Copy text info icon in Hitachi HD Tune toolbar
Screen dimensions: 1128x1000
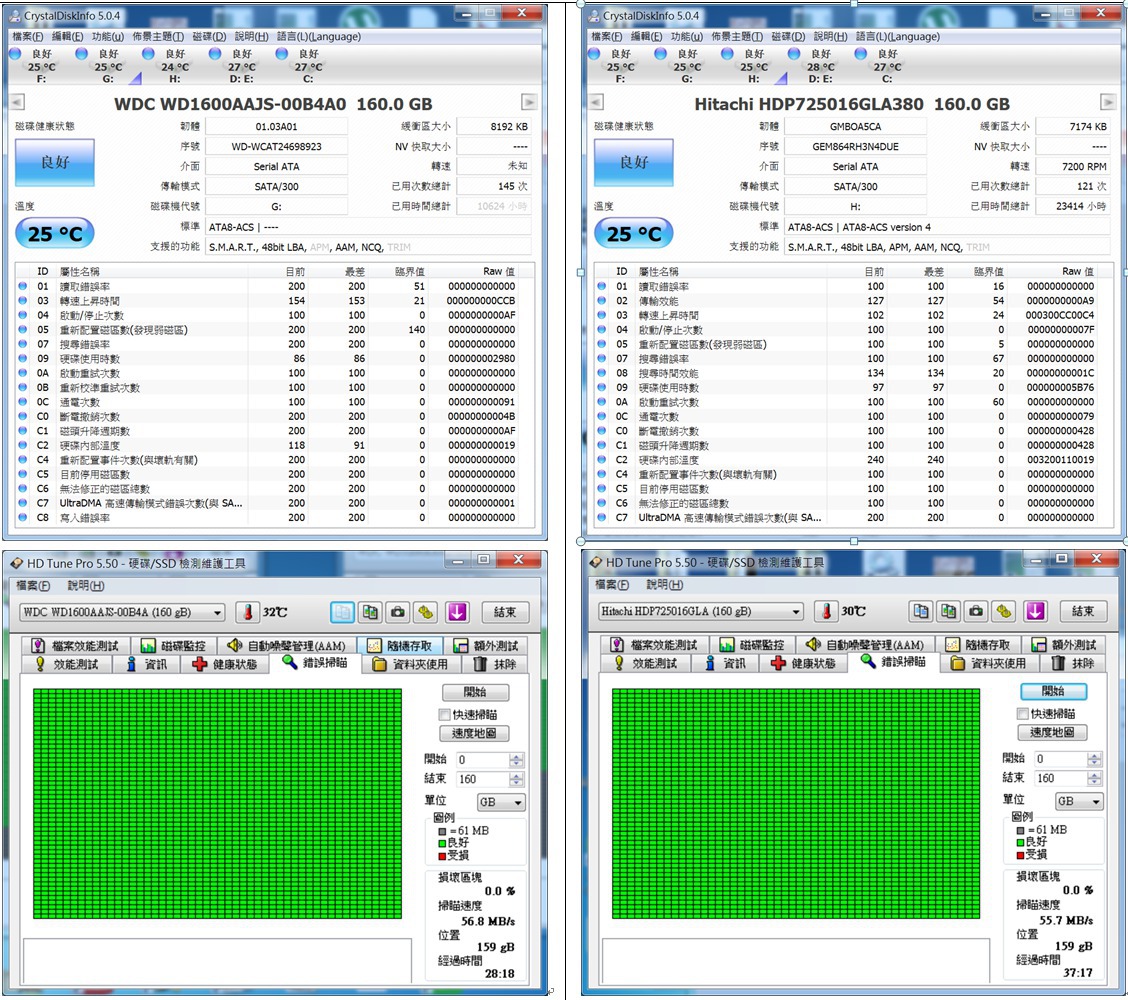click(921, 612)
